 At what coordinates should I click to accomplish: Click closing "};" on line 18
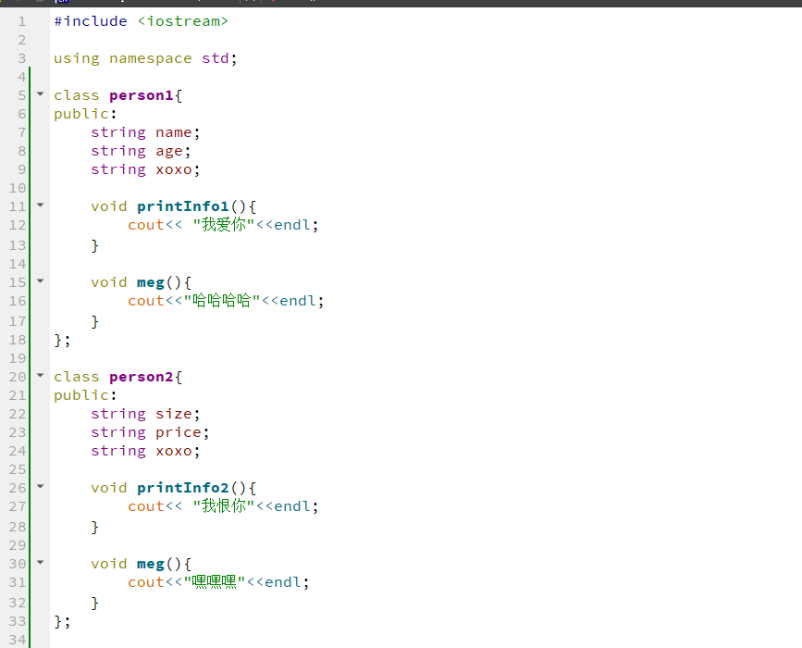pos(62,340)
